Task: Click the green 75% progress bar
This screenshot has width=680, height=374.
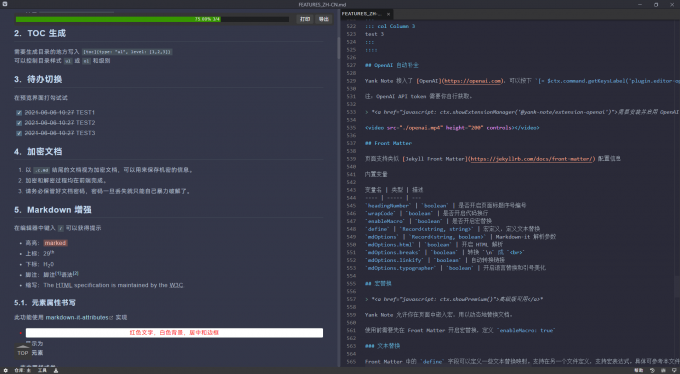Action: (x=118, y=19)
